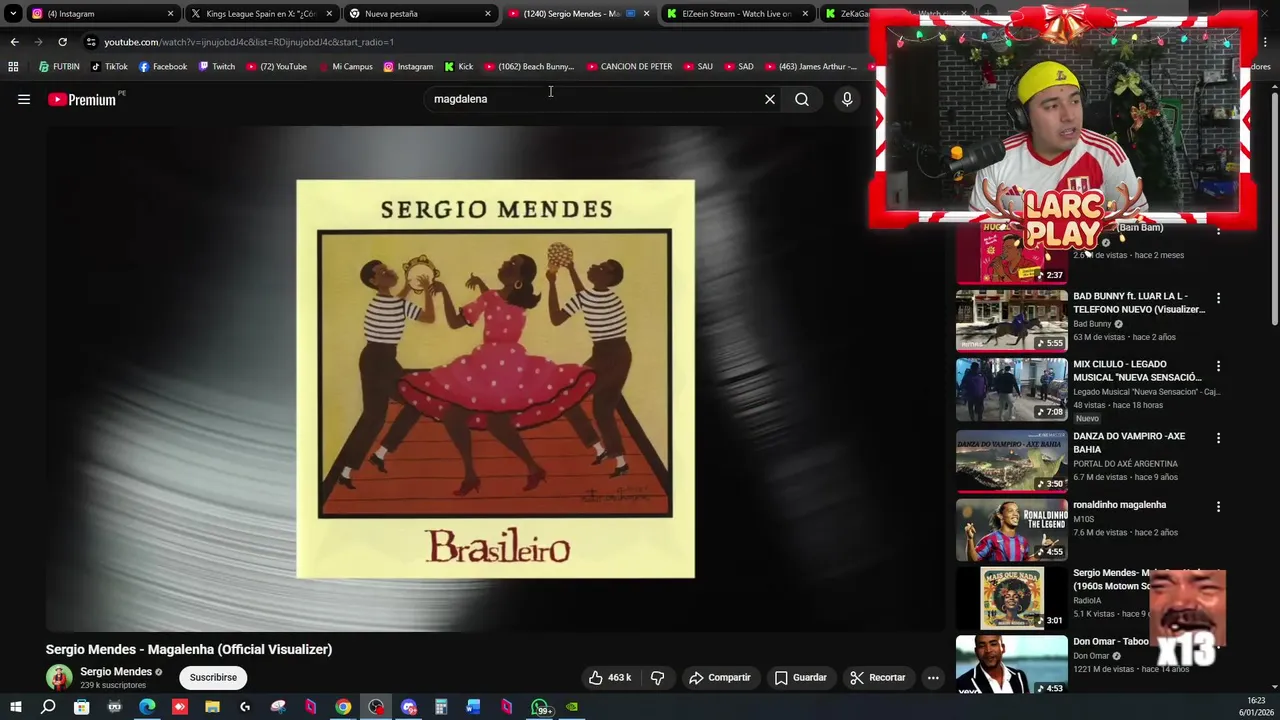The height and width of the screenshot is (720, 1280).
Task: Open Don Omar Taboo video thumbnail
Action: (1011, 665)
